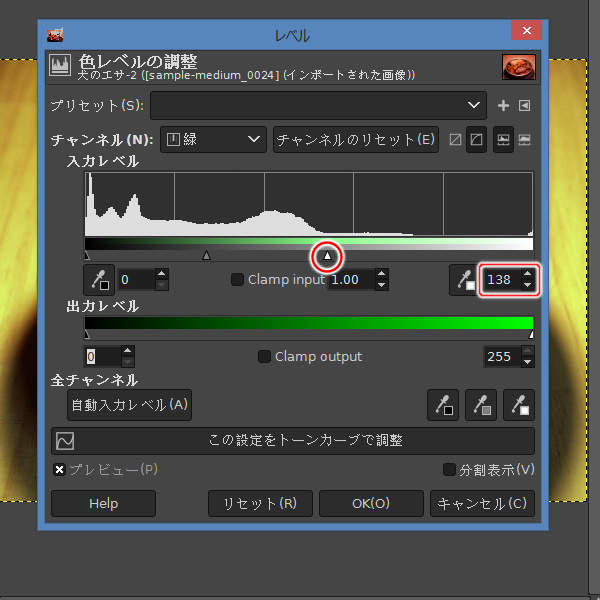Increase the gamma value with up arrow
This screenshot has height=600, width=600.
click(381, 274)
